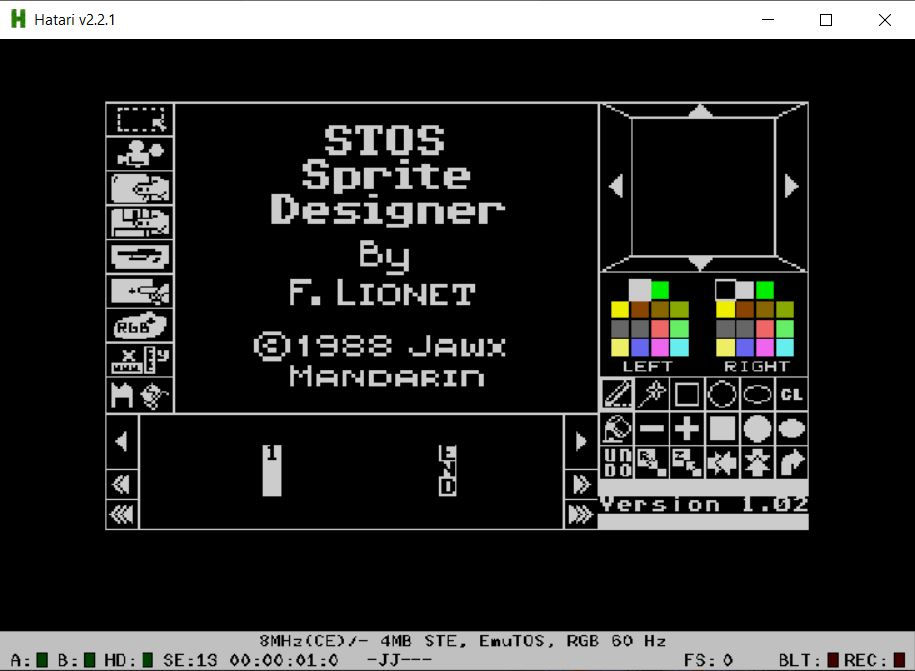Select sprite slot 1 in sprite strip
The width and height of the screenshot is (915, 671).
point(272,470)
